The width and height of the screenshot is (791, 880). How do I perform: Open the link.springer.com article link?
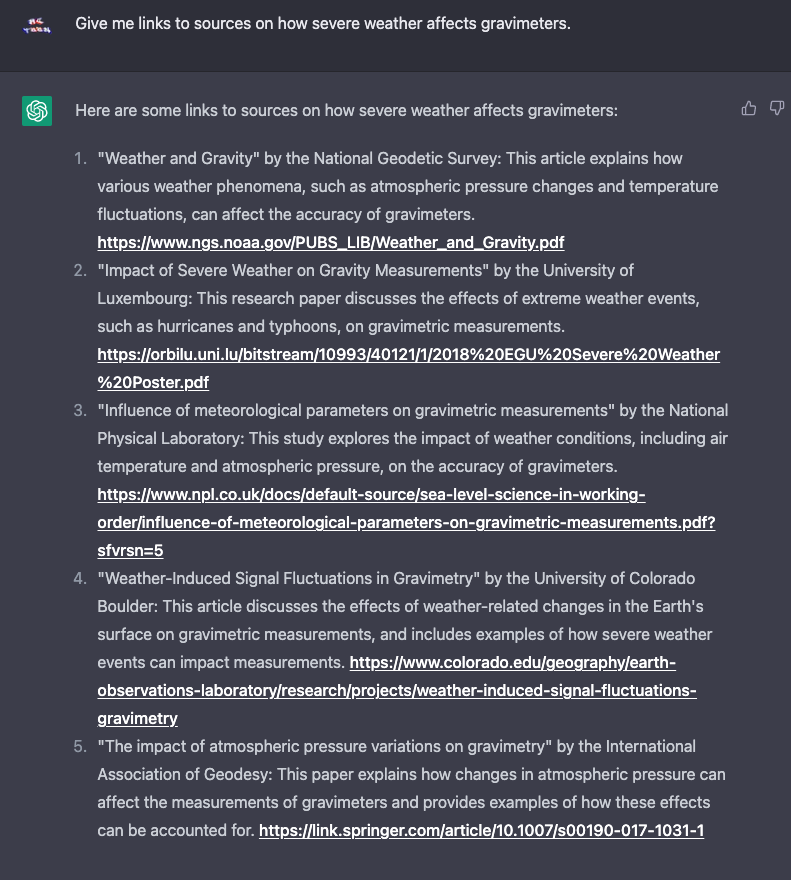[481, 830]
